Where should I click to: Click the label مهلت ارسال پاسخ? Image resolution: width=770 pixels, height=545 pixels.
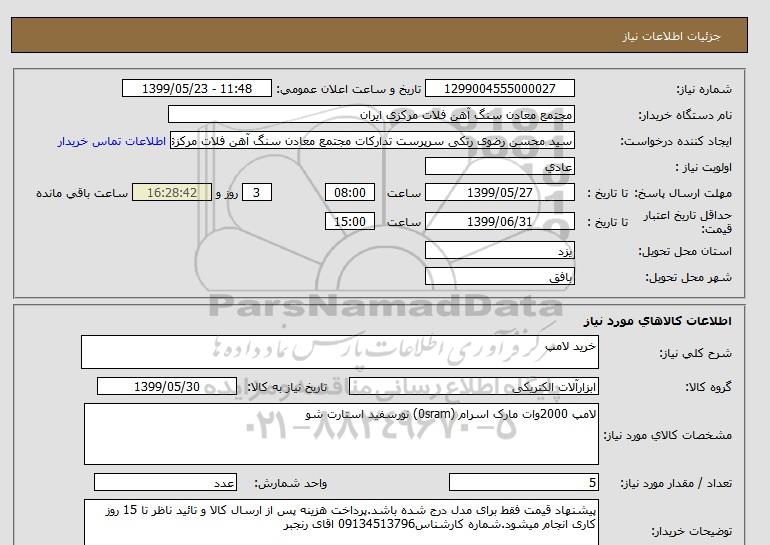point(683,193)
